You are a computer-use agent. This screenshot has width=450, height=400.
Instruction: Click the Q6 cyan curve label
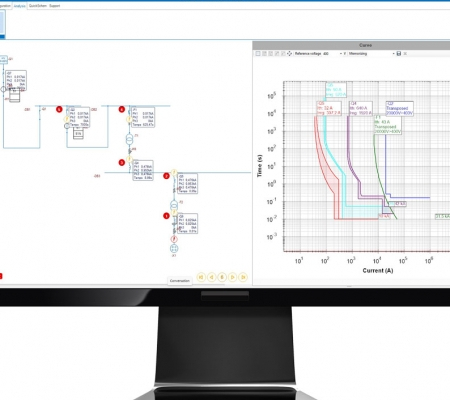[x=336, y=90]
